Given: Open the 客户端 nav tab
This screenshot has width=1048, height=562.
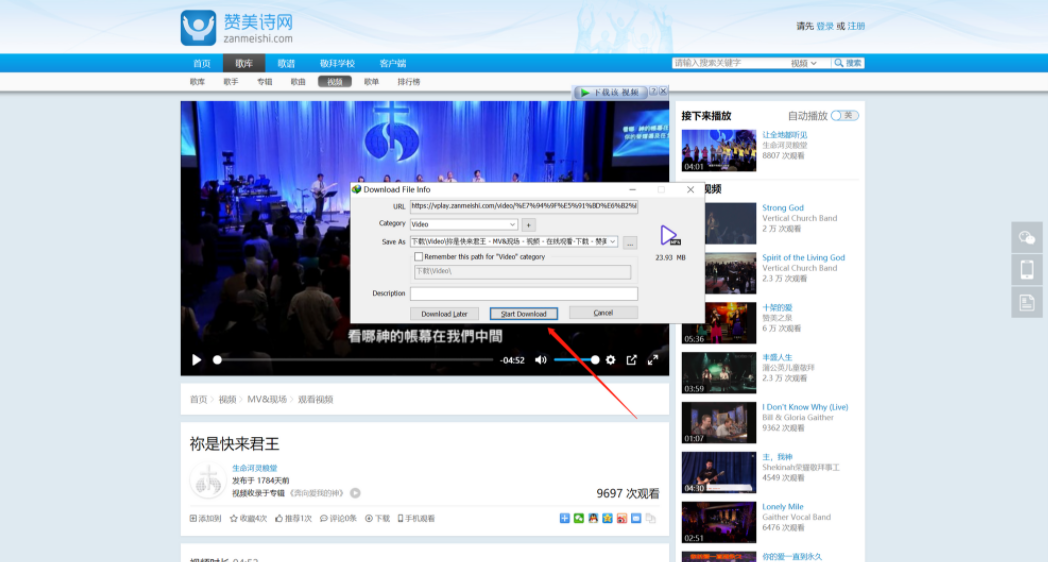Looking at the screenshot, I should tap(392, 63).
